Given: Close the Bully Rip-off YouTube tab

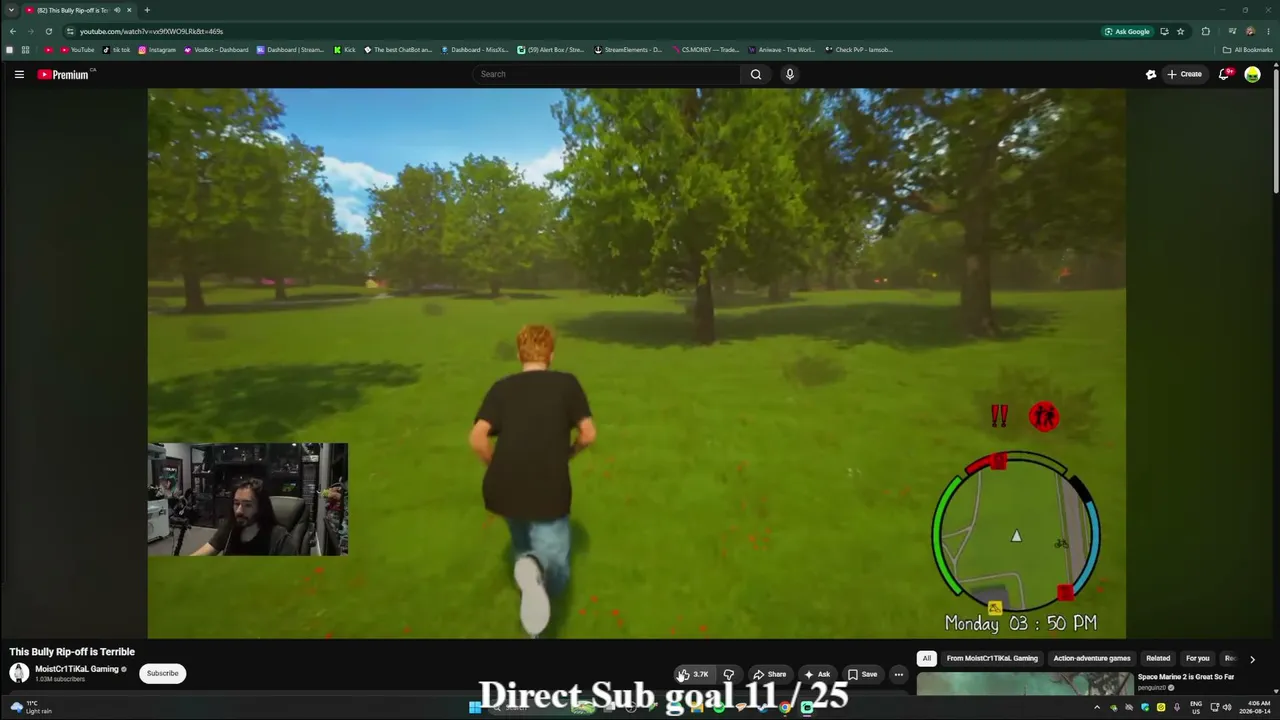Looking at the screenshot, I should [x=129, y=10].
